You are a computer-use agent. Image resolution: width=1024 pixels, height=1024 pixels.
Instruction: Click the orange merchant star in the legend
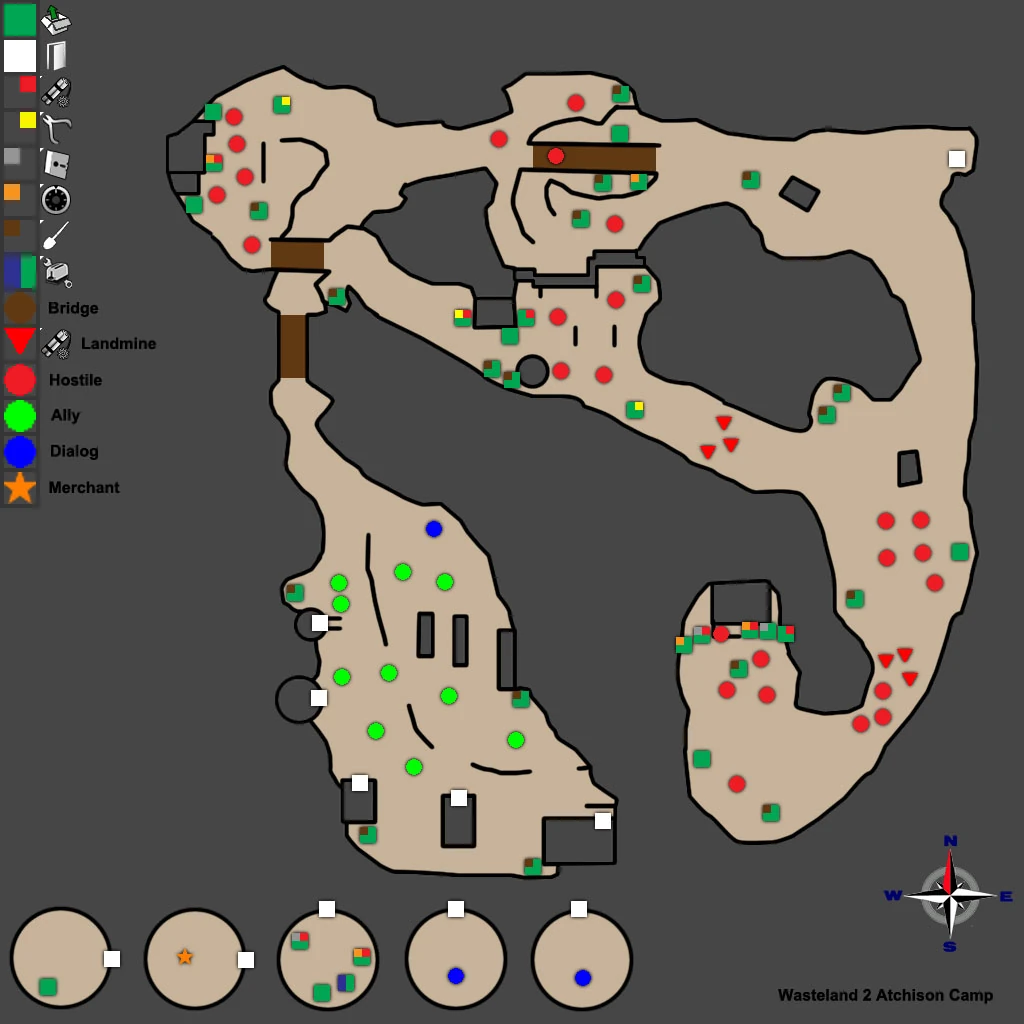[20, 488]
